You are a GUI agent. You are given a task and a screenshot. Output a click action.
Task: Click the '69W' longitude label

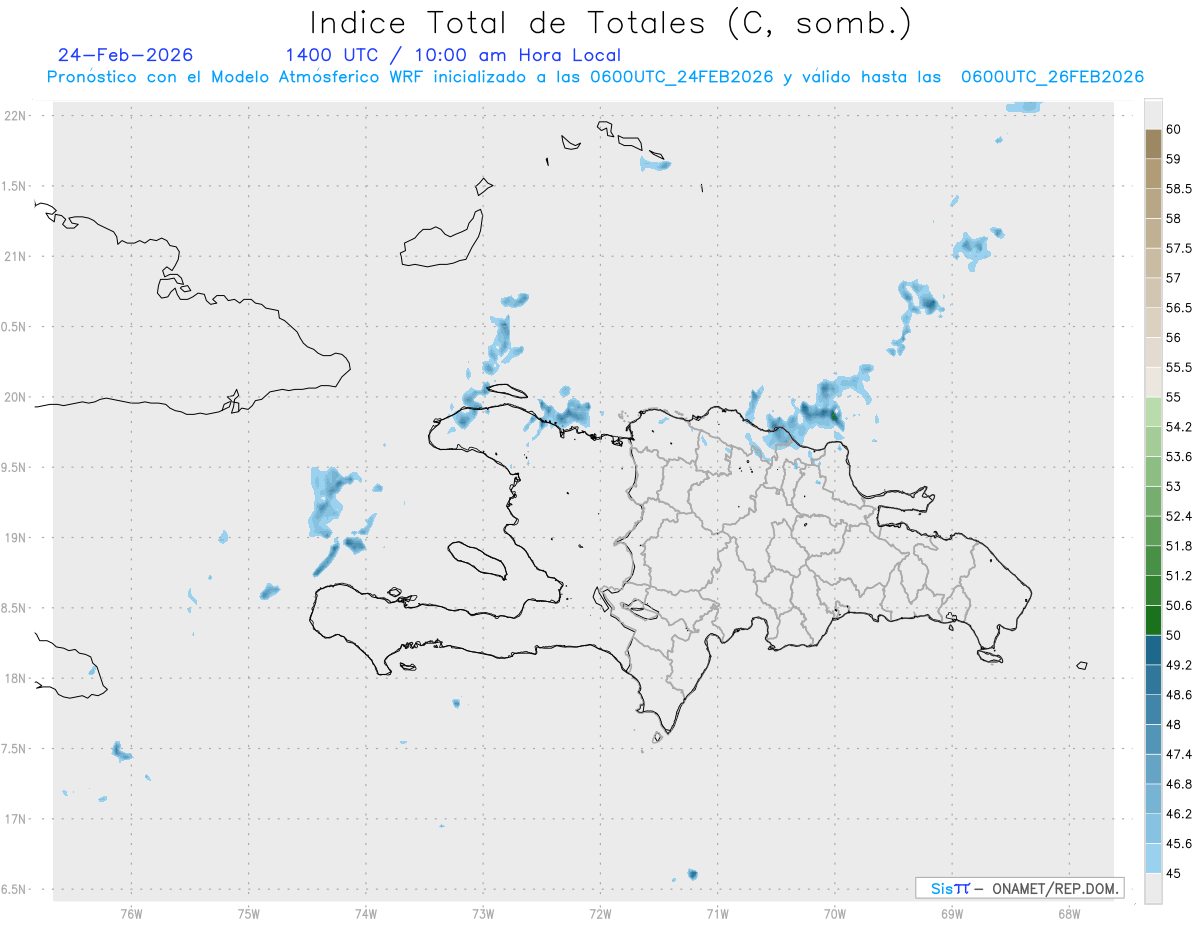(952, 914)
